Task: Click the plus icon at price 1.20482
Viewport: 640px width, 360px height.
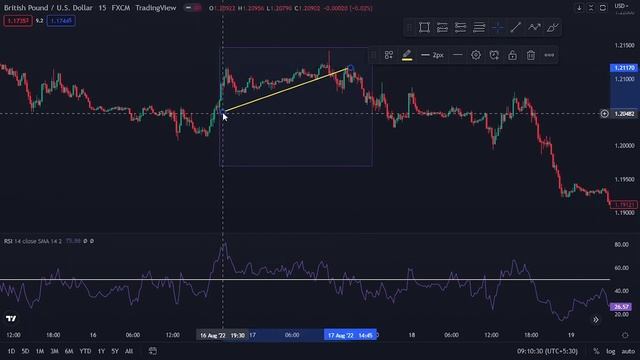Action: click(604, 114)
